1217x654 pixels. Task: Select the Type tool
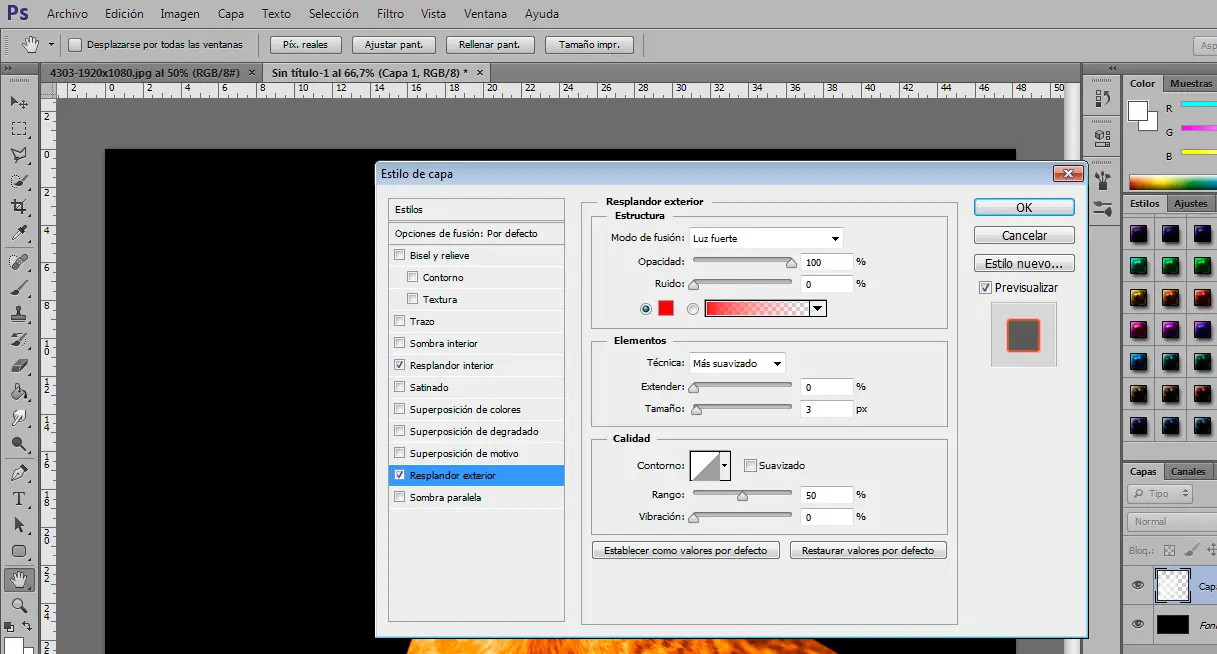pos(19,499)
